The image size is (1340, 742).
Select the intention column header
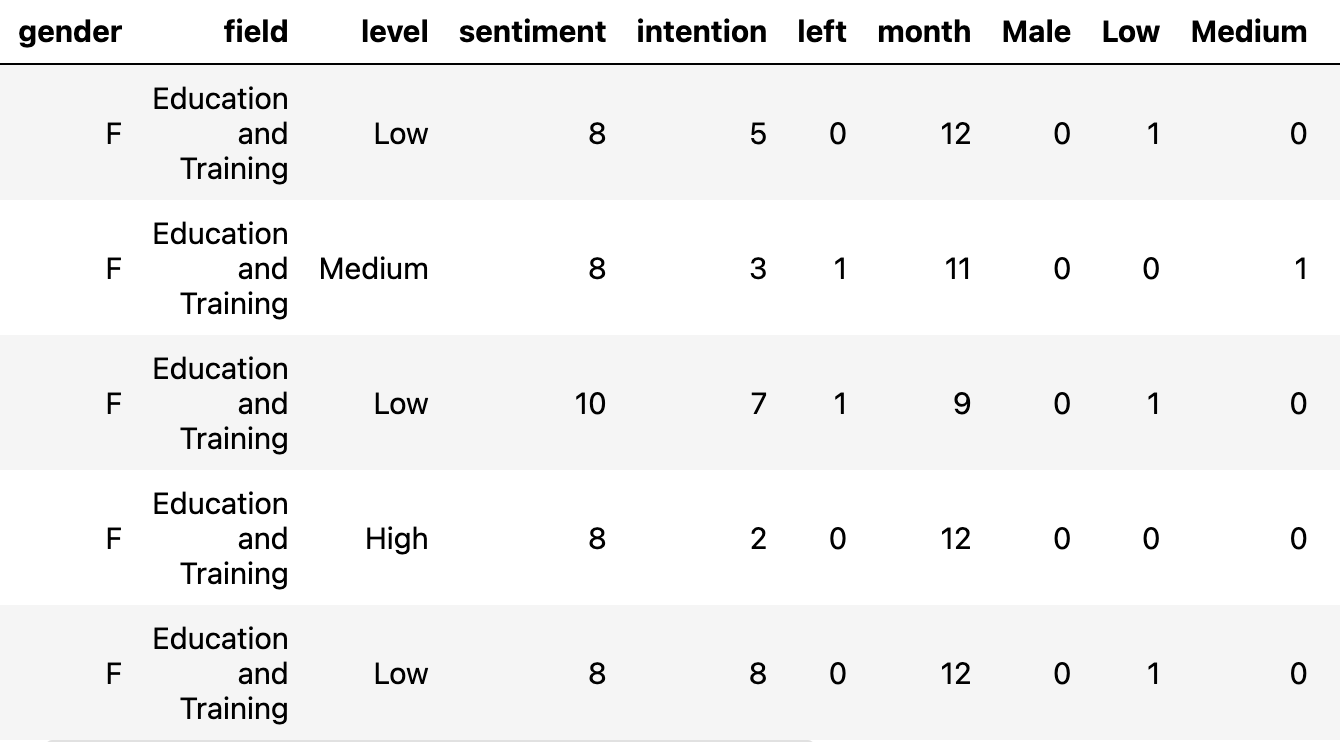point(701,32)
